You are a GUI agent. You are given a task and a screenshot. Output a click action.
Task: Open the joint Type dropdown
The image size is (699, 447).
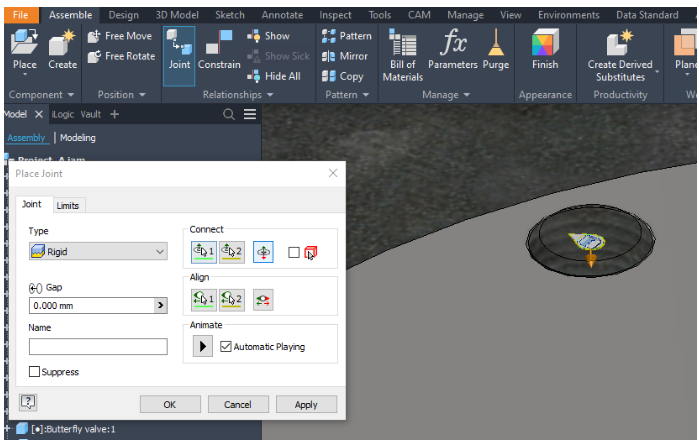click(x=98, y=252)
